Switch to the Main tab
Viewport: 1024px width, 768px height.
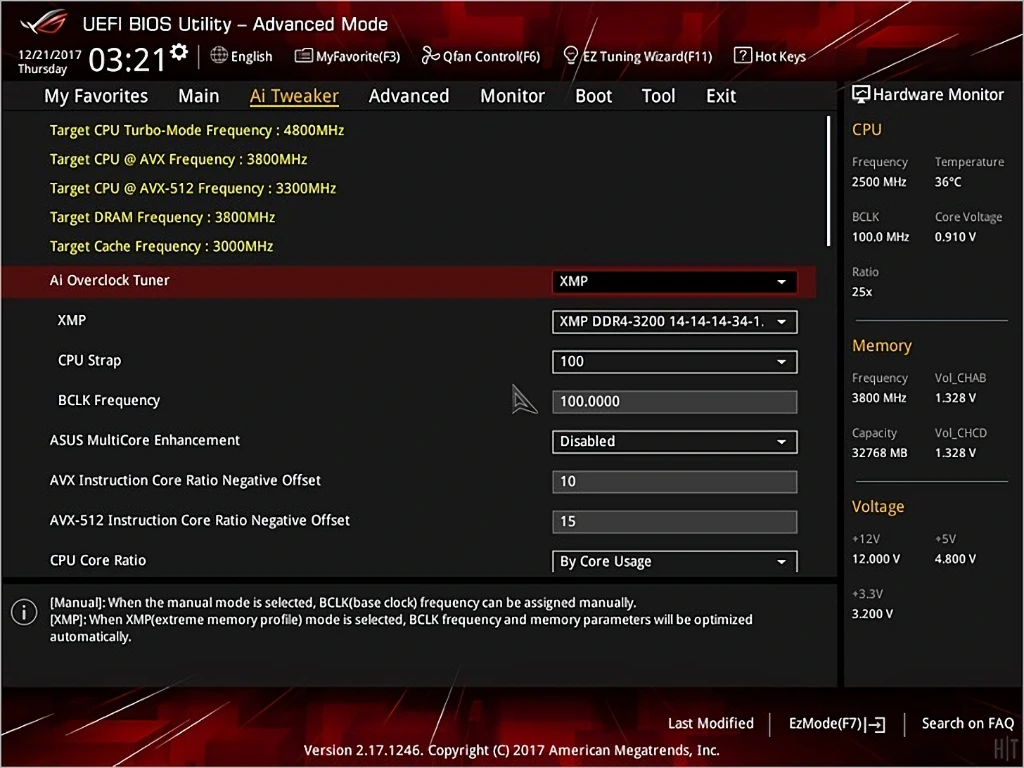[x=199, y=96]
